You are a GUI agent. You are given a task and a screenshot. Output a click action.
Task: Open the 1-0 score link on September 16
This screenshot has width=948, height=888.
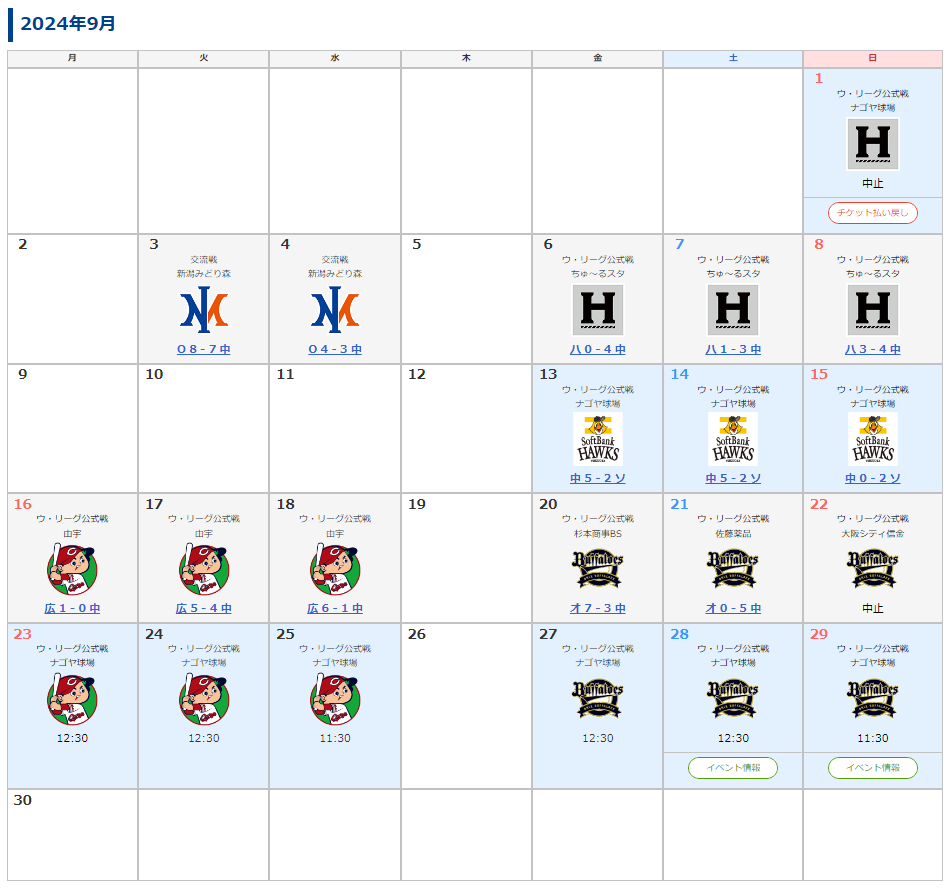click(x=72, y=608)
